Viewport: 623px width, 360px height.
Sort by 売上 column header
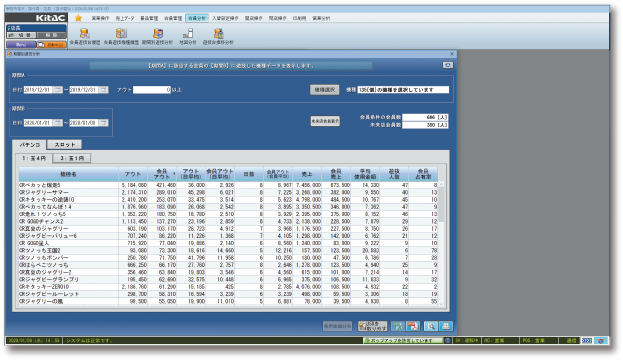(307, 174)
